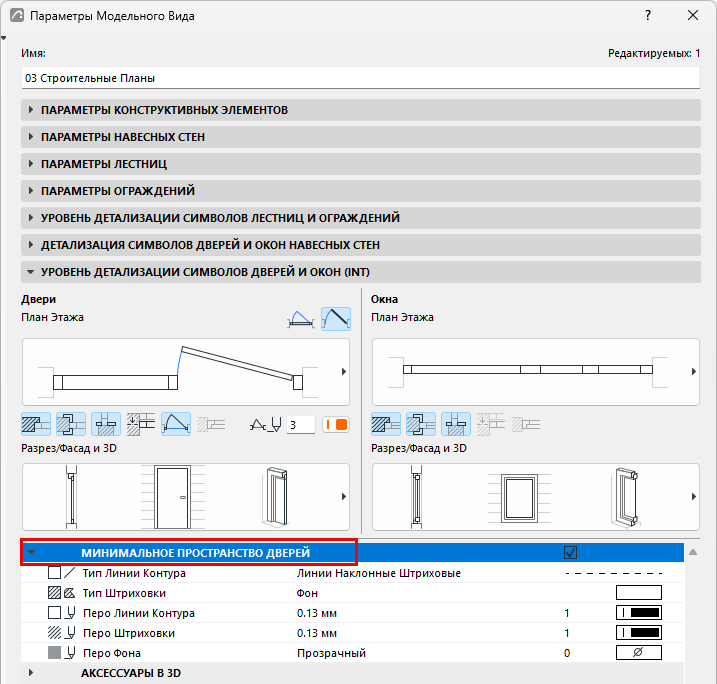Close the Параметры Модельного Вида dialog

point(693,16)
